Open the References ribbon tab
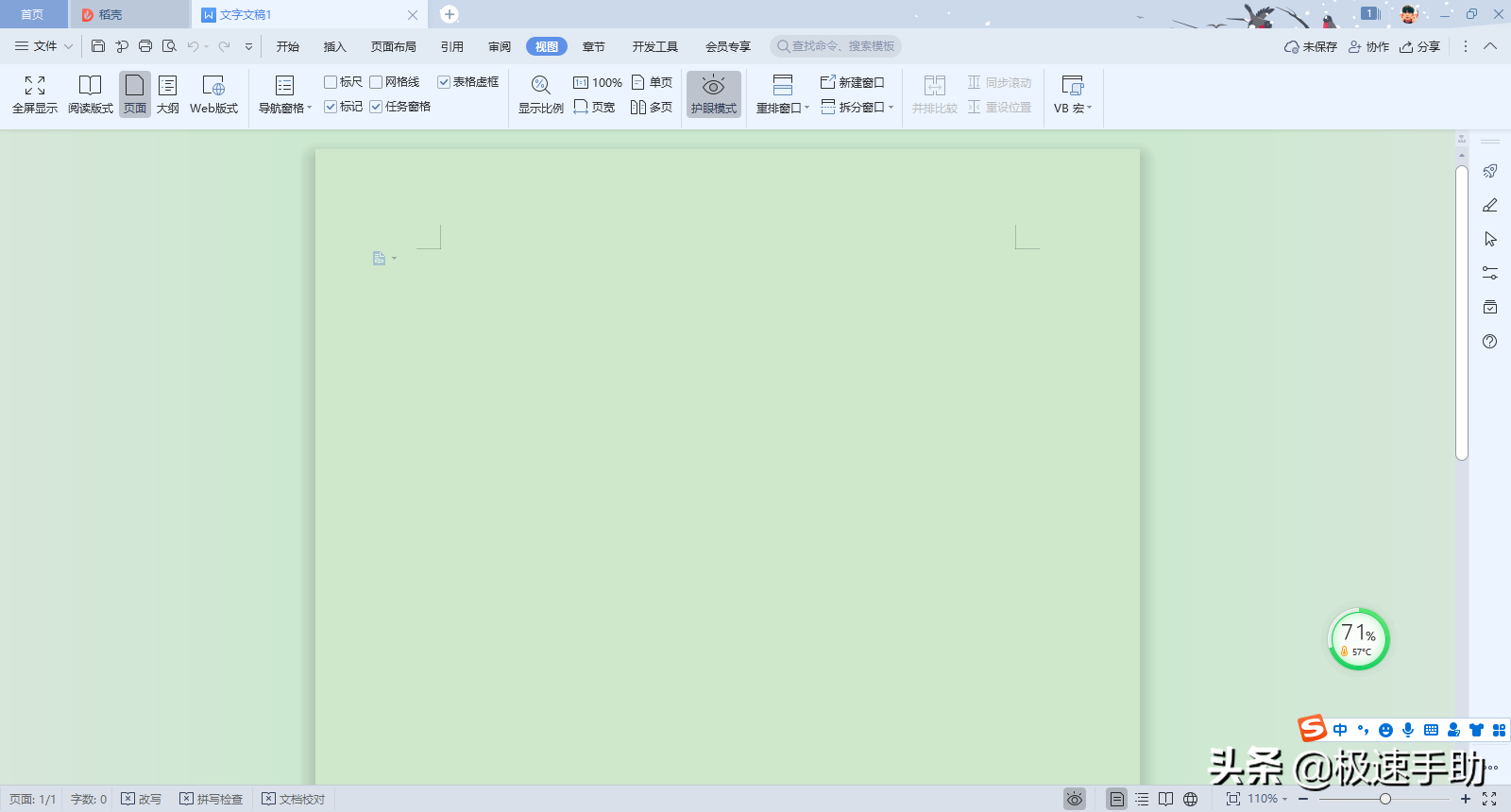The width and height of the screenshot is (1511, 812). [452, 46]
